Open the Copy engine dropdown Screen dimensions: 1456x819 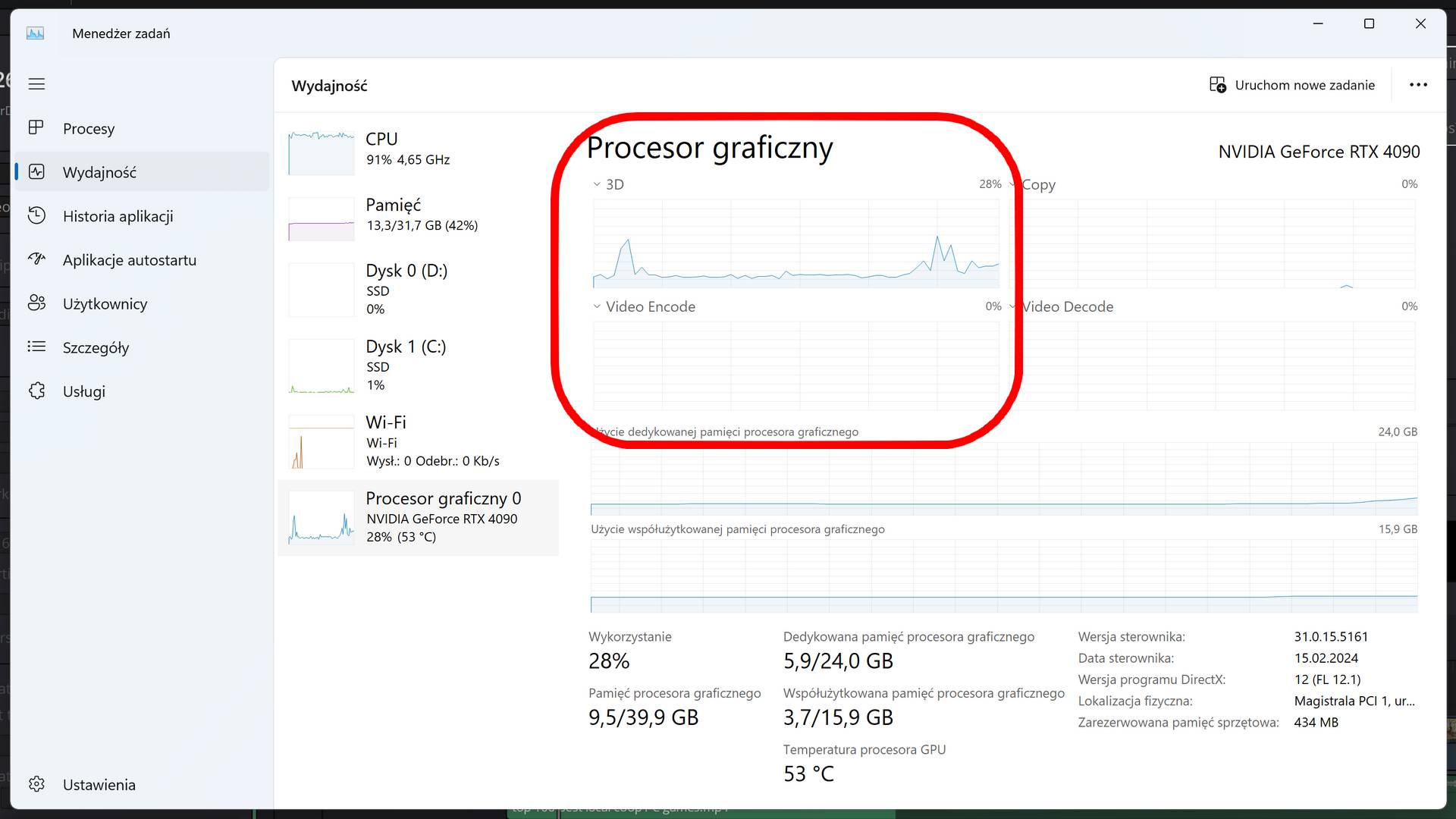[1013, 184]
